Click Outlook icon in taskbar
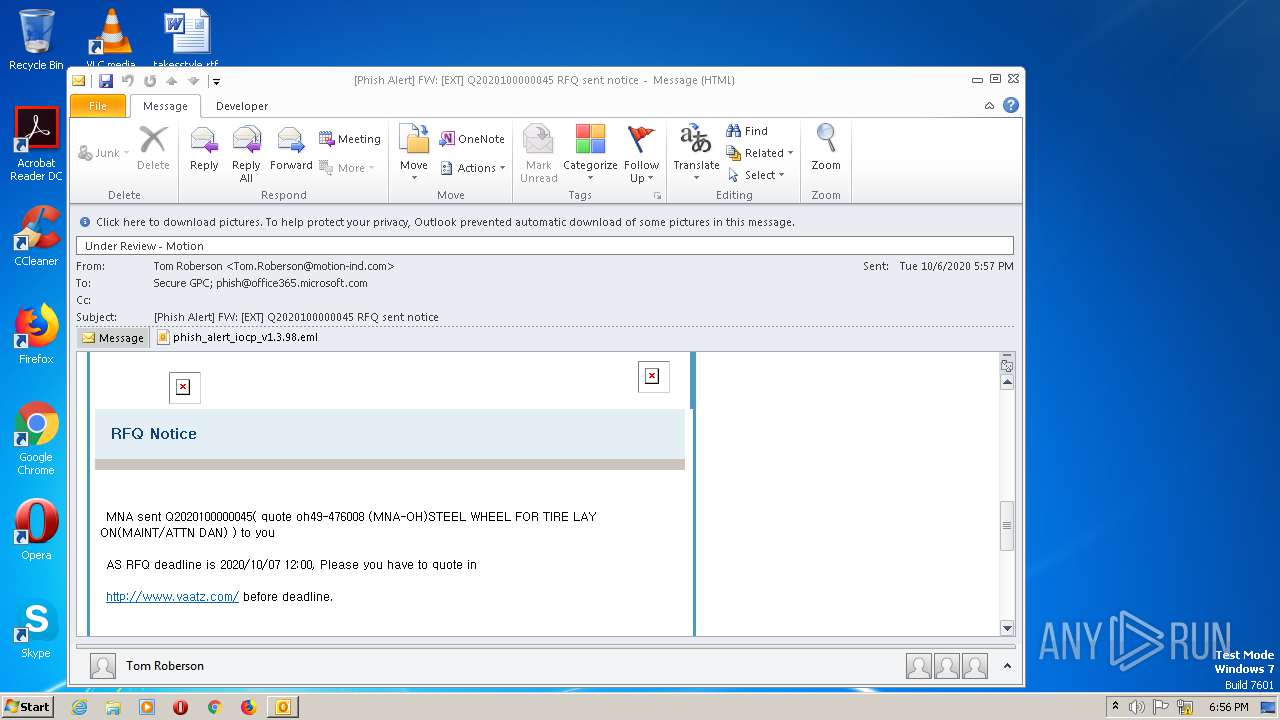The image size is (1280, 720). (283, 707)
